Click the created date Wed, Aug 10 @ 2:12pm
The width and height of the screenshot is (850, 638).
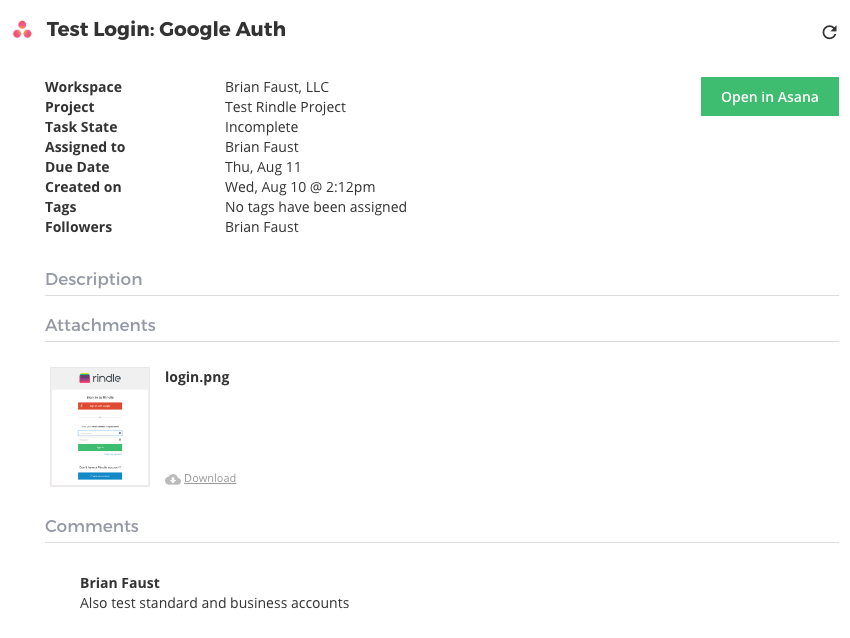300,188
